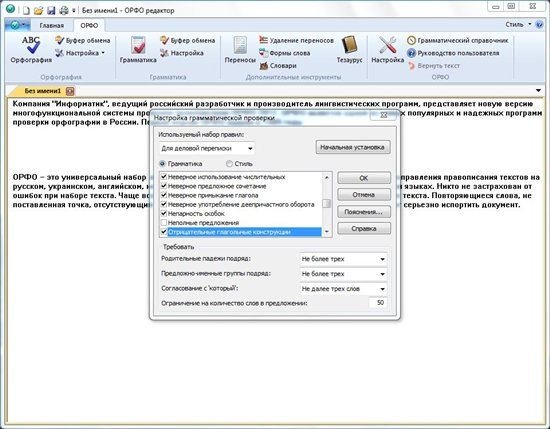Click Настройка in the Грамматика group
Viewport: 550px width, 429px height.
tap(182, 53)
